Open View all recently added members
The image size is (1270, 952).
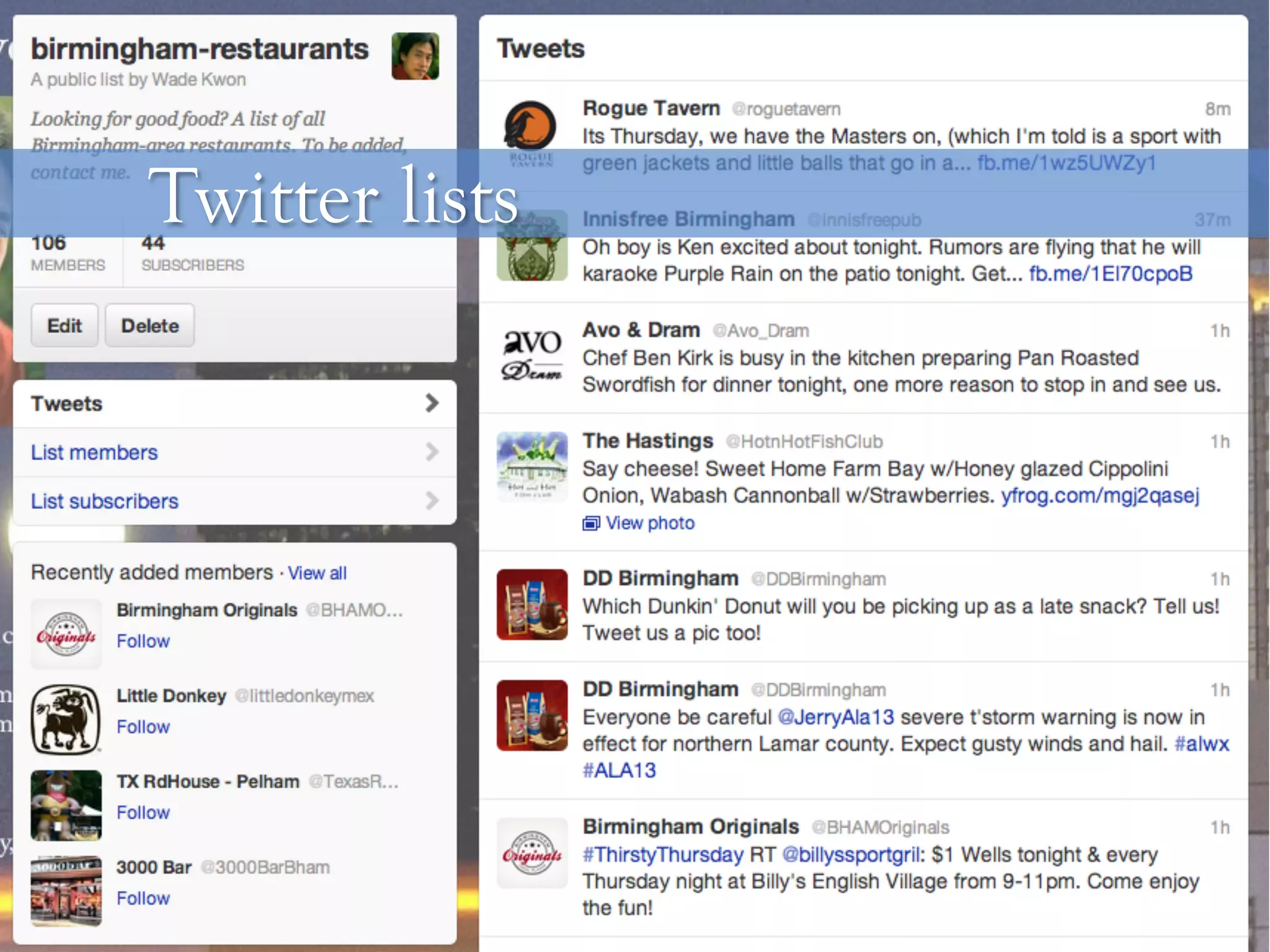click(317, 573)
